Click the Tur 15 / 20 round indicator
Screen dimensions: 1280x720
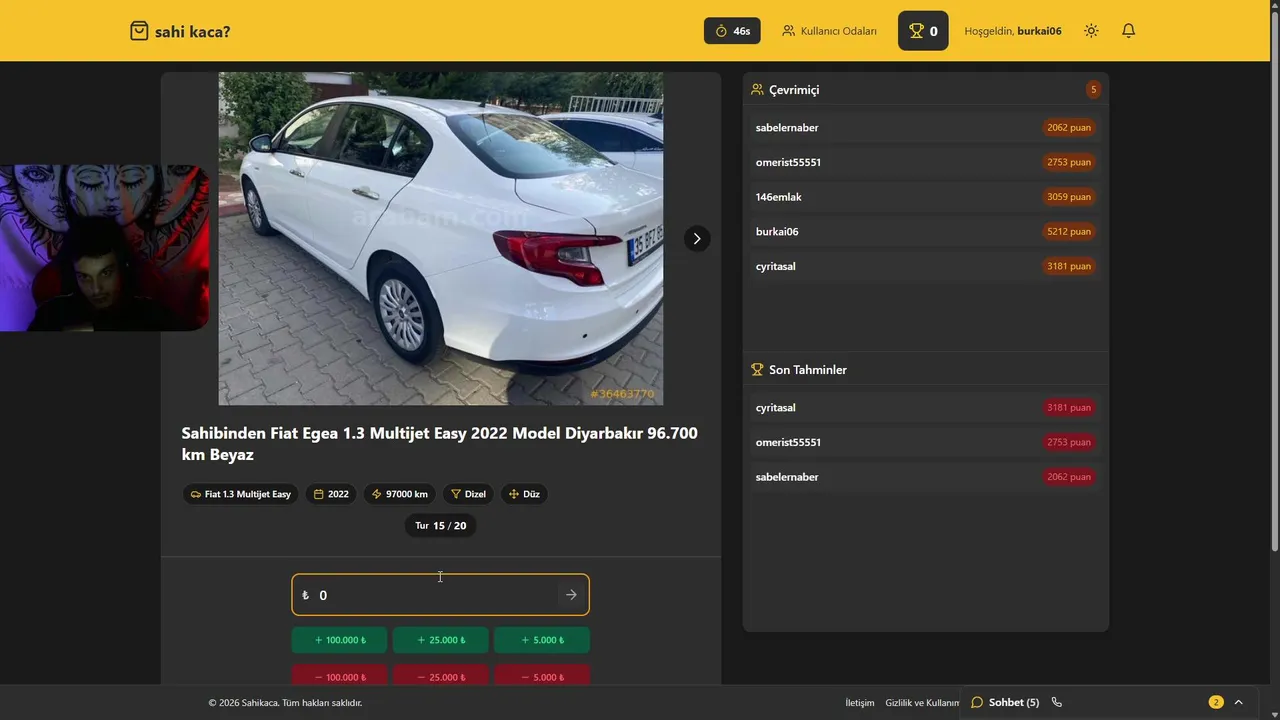pos(440,525)
